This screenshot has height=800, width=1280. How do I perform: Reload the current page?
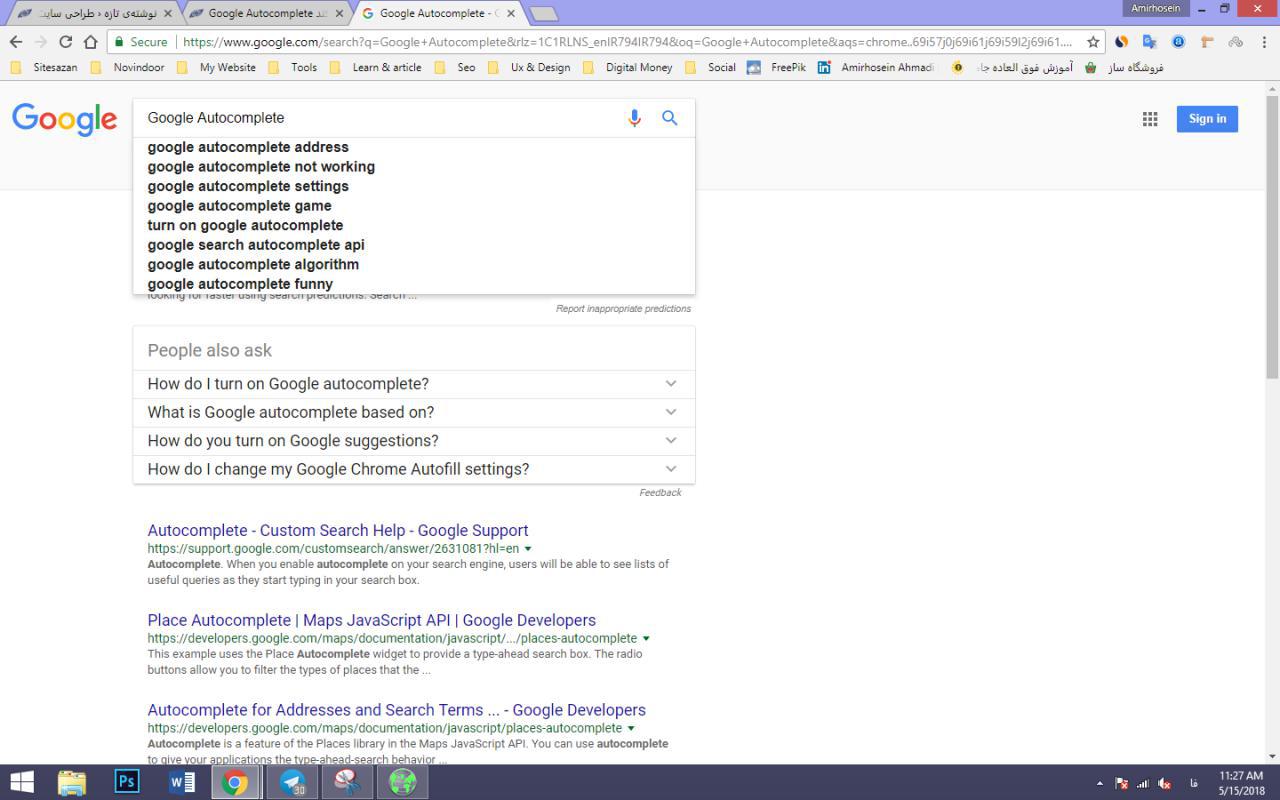(x=66, y=42)
